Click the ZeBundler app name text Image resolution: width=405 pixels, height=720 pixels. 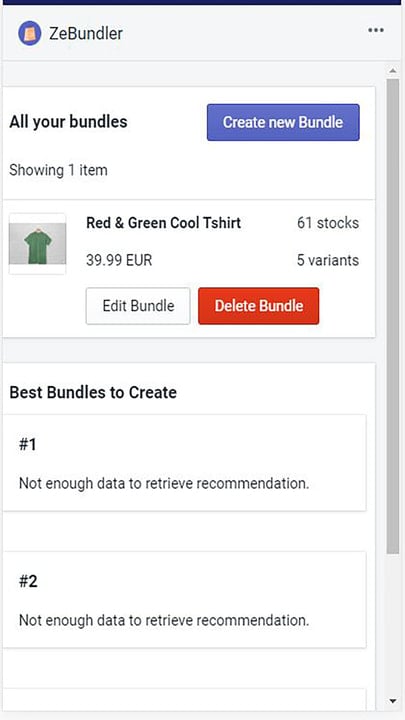[x=86, y=34]
